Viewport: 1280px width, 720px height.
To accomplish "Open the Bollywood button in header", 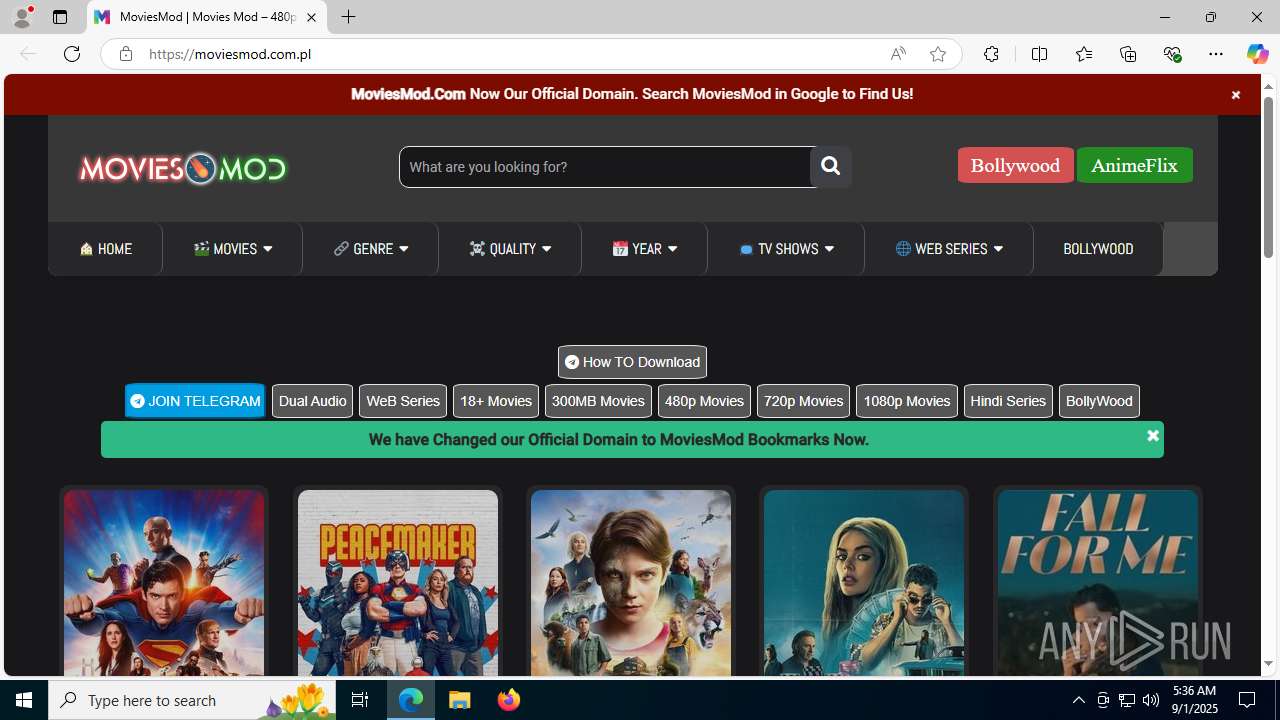I will click(1015, 166).
